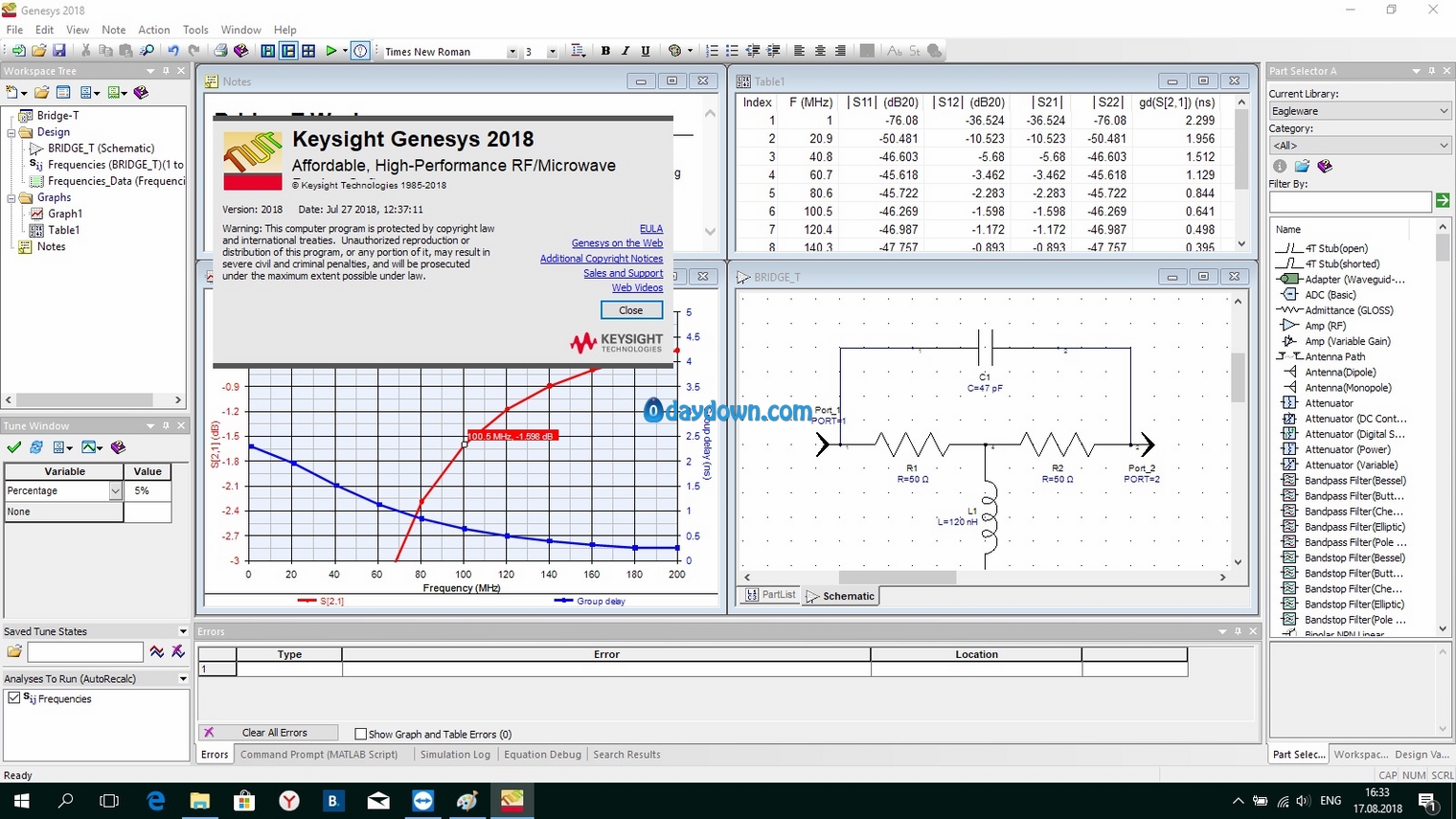
Task: Click the green filter go arrow in Part Selector
Action: tap(1443, 200)
